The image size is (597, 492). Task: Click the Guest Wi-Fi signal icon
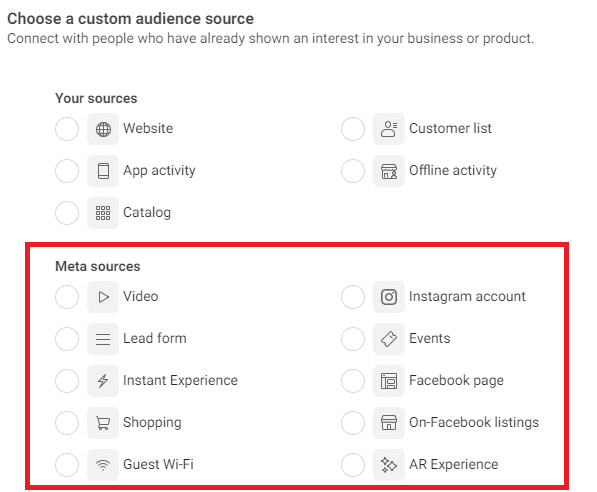click(x=103, y=465)
